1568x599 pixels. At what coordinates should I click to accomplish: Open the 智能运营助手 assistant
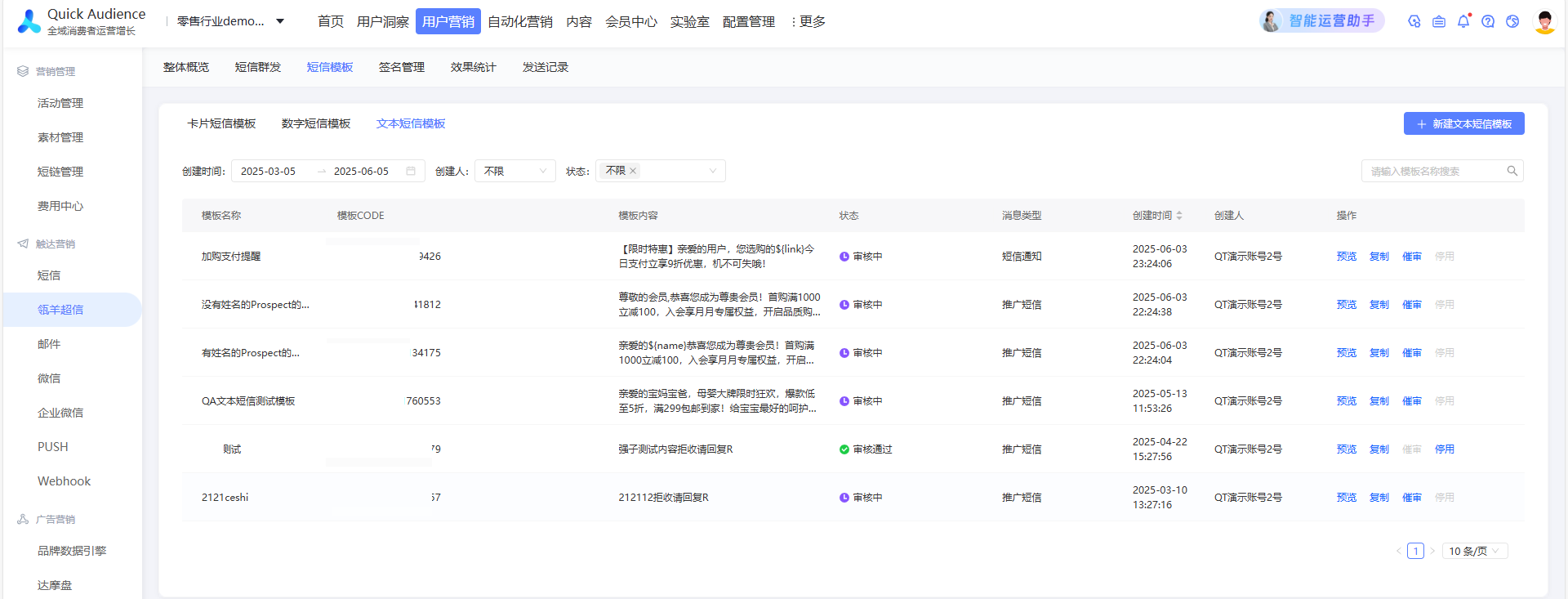tap(1321, 20)
